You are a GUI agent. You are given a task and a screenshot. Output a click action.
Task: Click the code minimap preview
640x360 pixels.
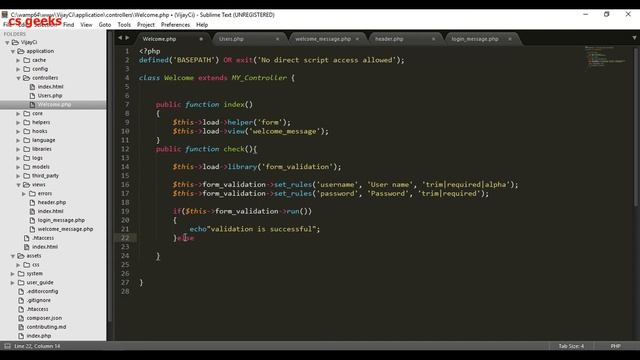pyautogui.click(x=606, y=56)
